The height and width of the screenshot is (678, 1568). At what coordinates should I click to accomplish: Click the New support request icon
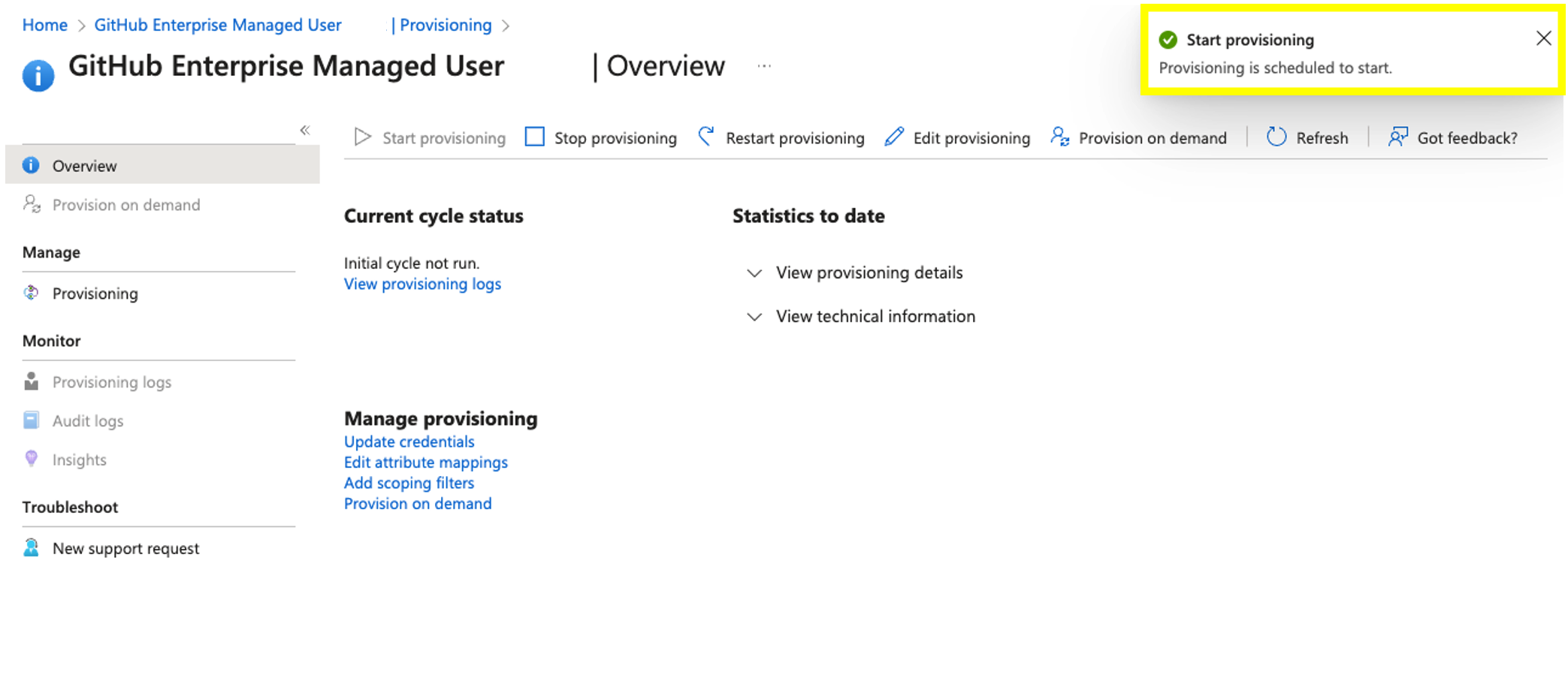[32, 547]
